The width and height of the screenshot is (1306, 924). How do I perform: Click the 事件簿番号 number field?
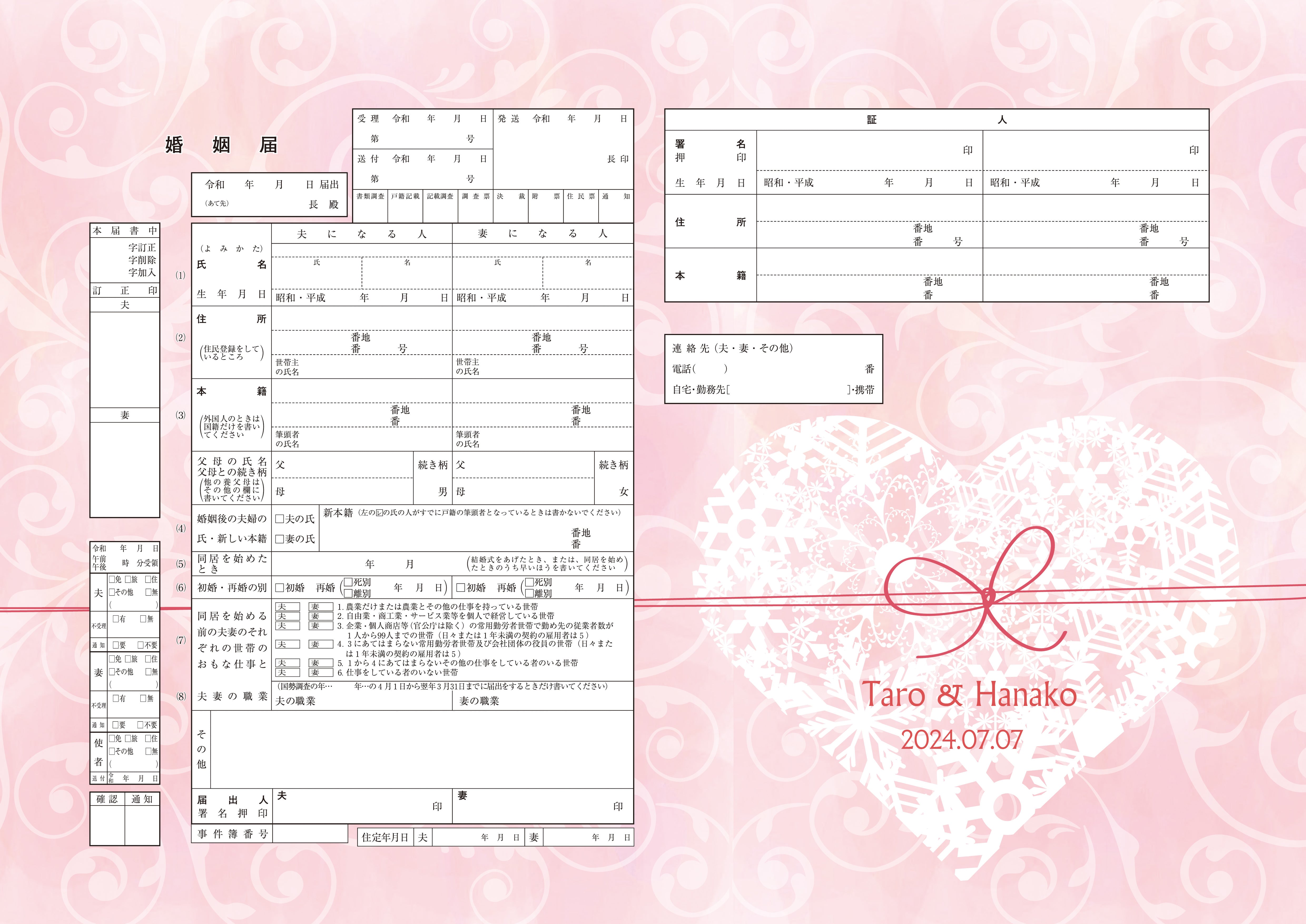(310, 834)
